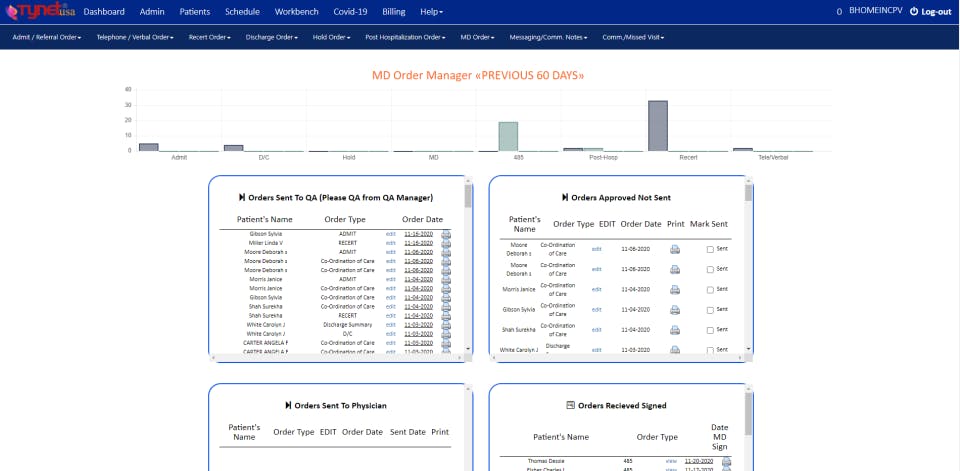The image size is (960, 471).
Task: Open the 11-16-2020 date of Gibson Sylvia's ADMIT order
Action: [x=418, y=234]
